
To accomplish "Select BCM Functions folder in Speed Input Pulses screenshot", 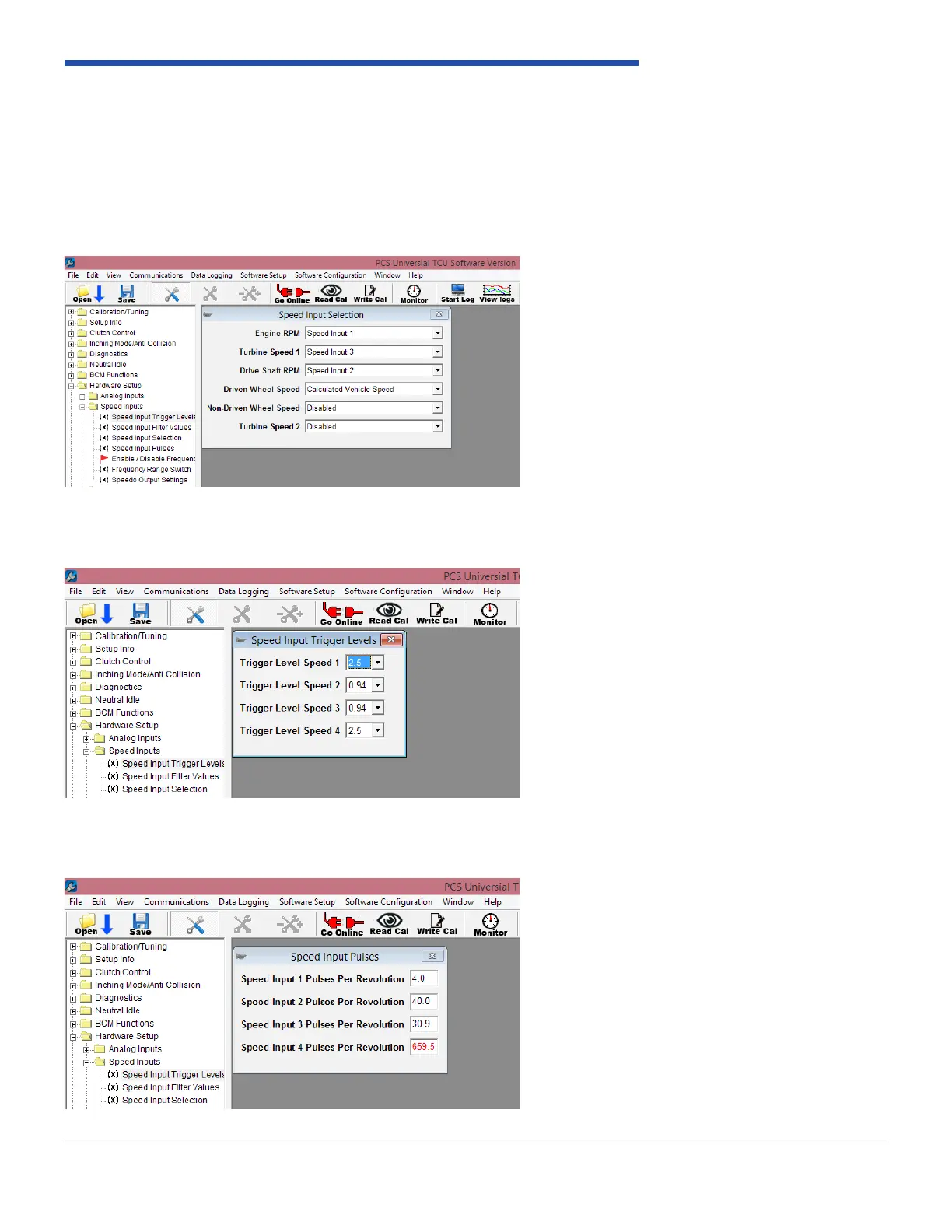I will pyautogui.click(x=124, y=1024).
